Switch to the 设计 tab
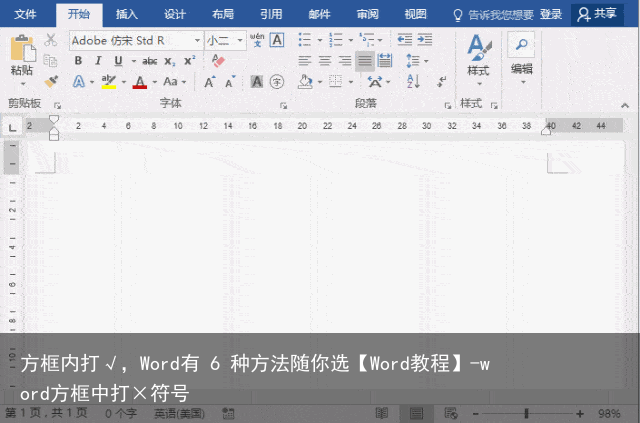This screenshot has width=640, height=423. click(175, 14)
